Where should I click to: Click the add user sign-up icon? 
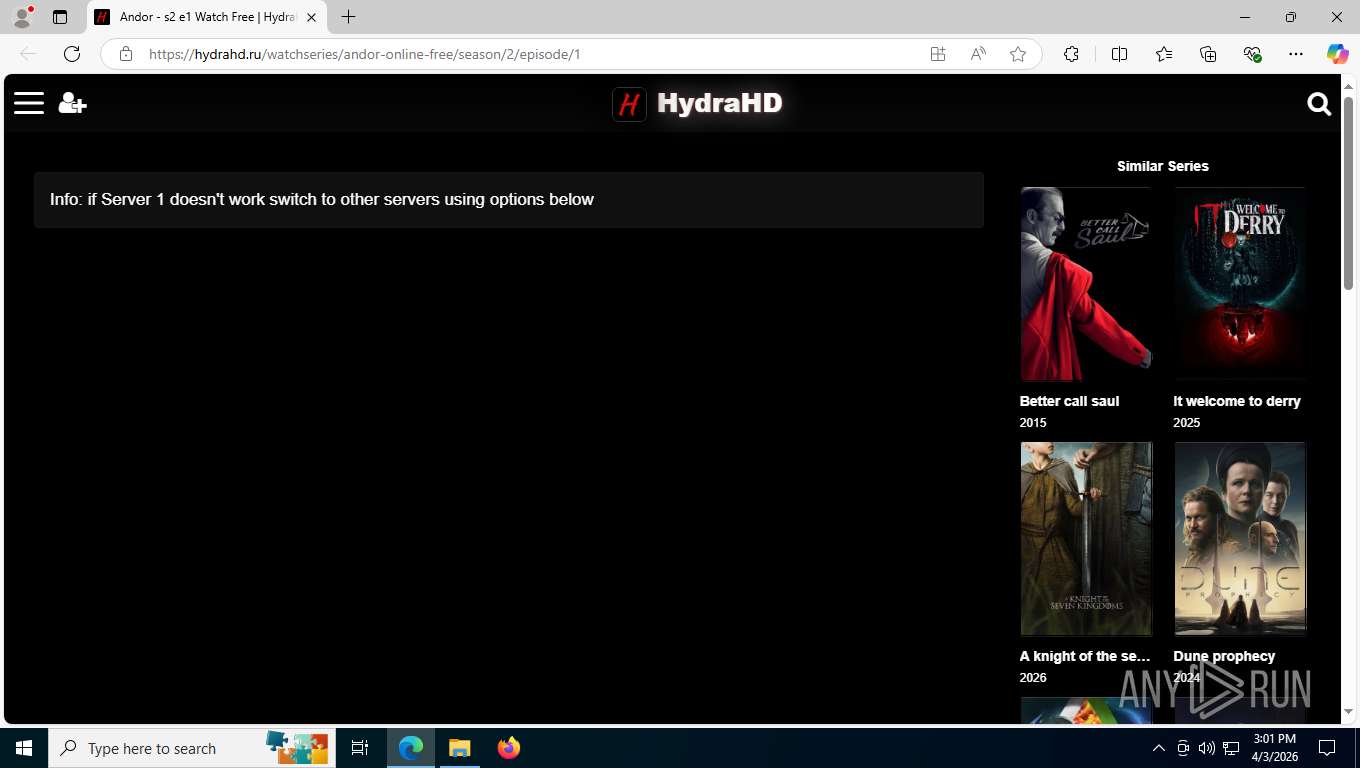pos(72,103)
